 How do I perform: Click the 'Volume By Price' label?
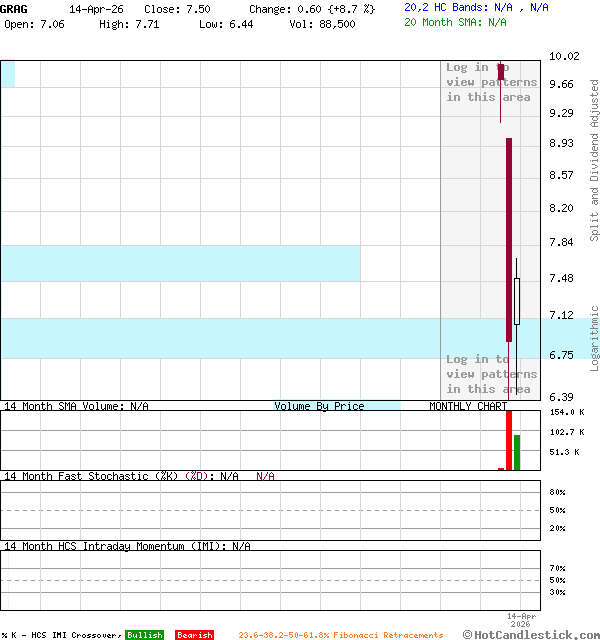click(319, 406)
